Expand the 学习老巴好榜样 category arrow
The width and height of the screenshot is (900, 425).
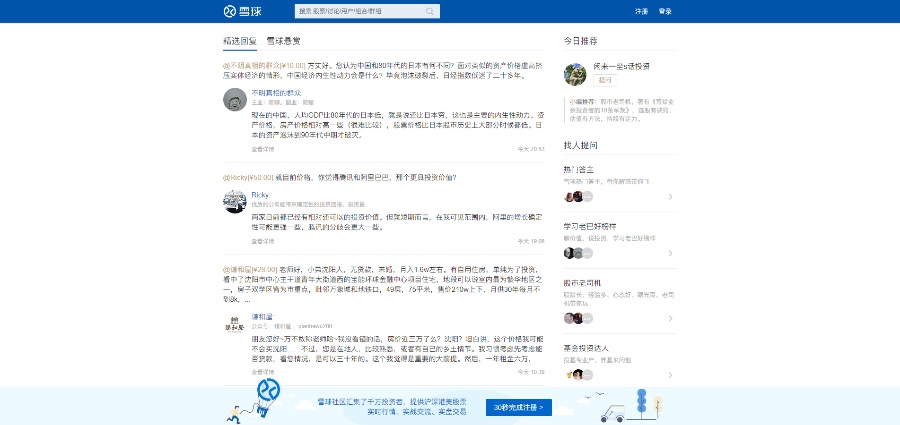[x=670, y=253]
